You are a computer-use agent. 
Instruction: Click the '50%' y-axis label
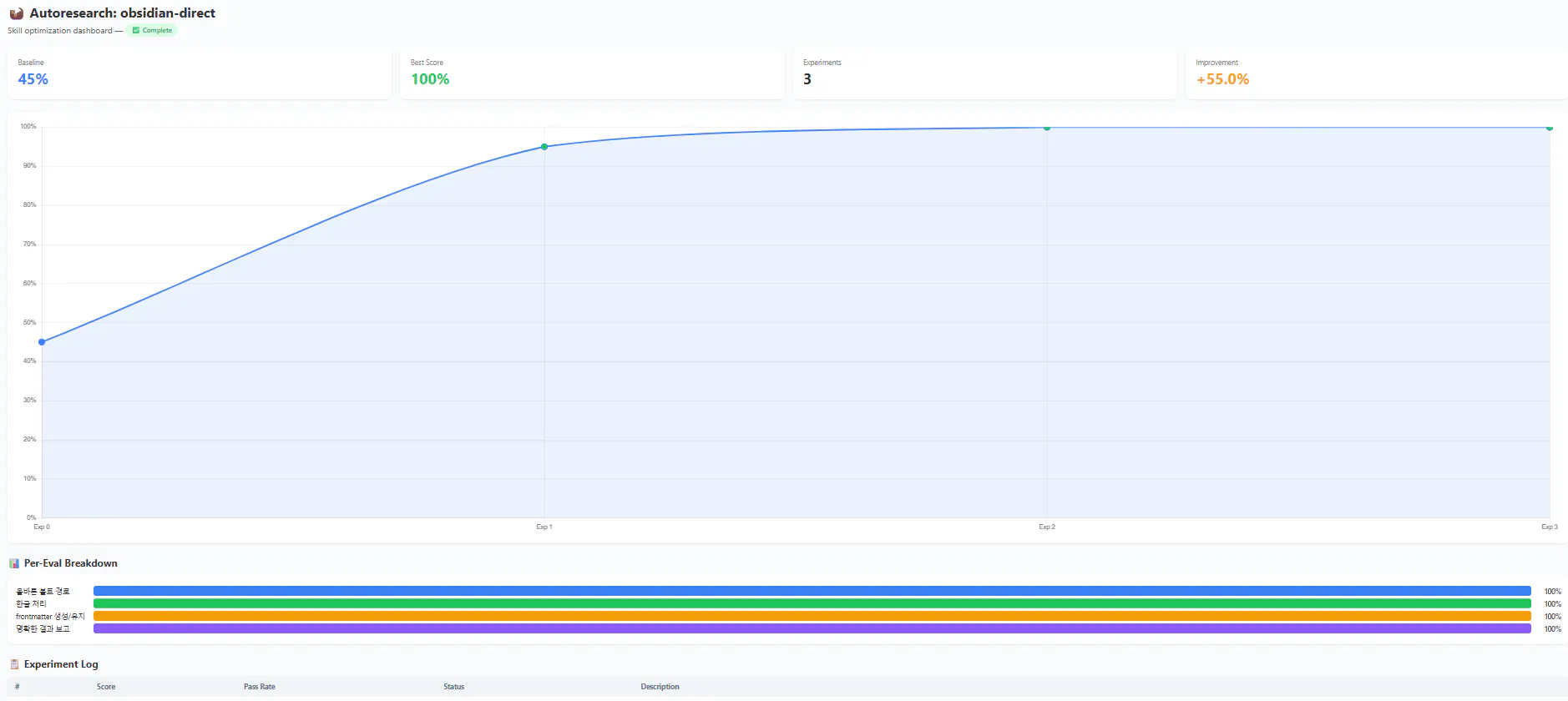(x=30, y=322)
